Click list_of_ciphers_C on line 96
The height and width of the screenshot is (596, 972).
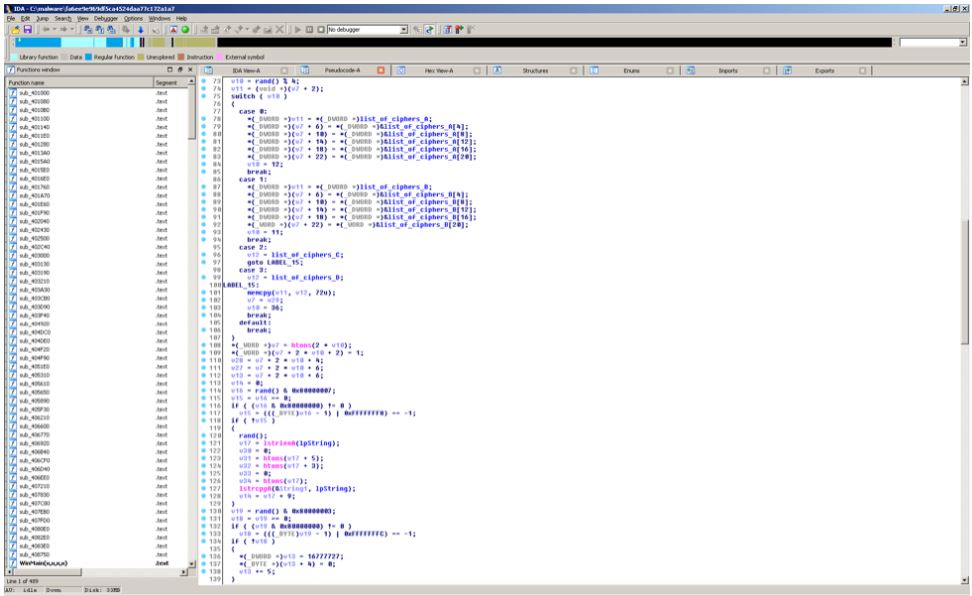coord(307,254)
